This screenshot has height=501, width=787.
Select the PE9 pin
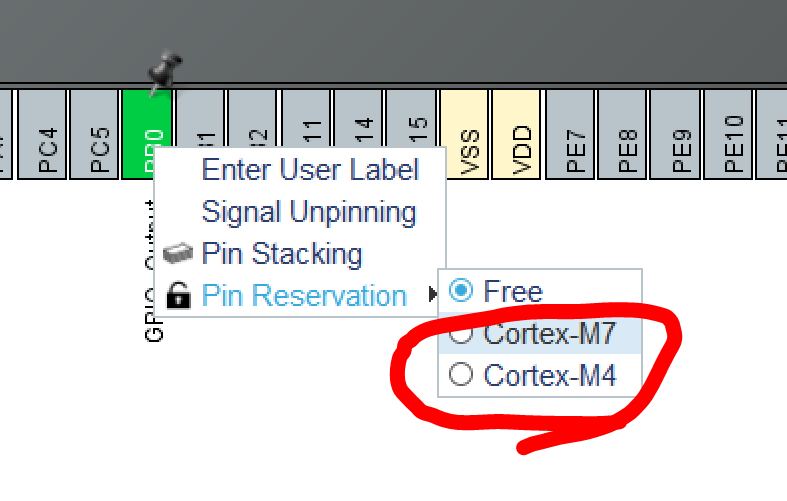pyautogui.click(x=676, y=135)
